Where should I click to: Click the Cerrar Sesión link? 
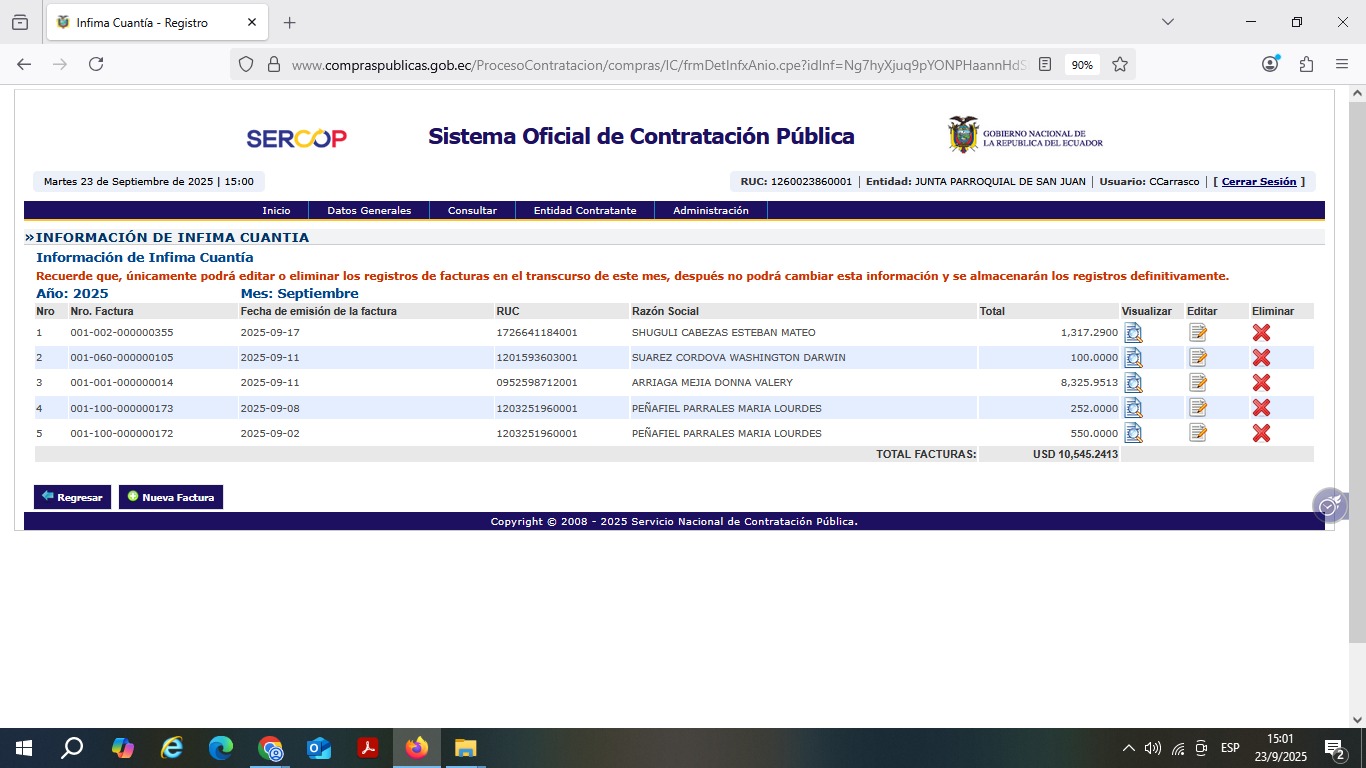1258,182
